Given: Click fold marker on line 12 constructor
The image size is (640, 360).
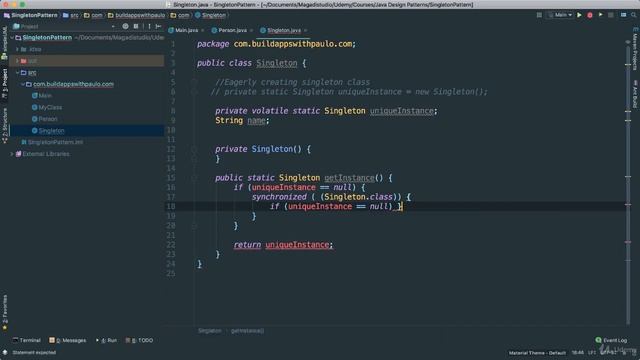Looking at the screenshot, I should click(x=194, y=149).
